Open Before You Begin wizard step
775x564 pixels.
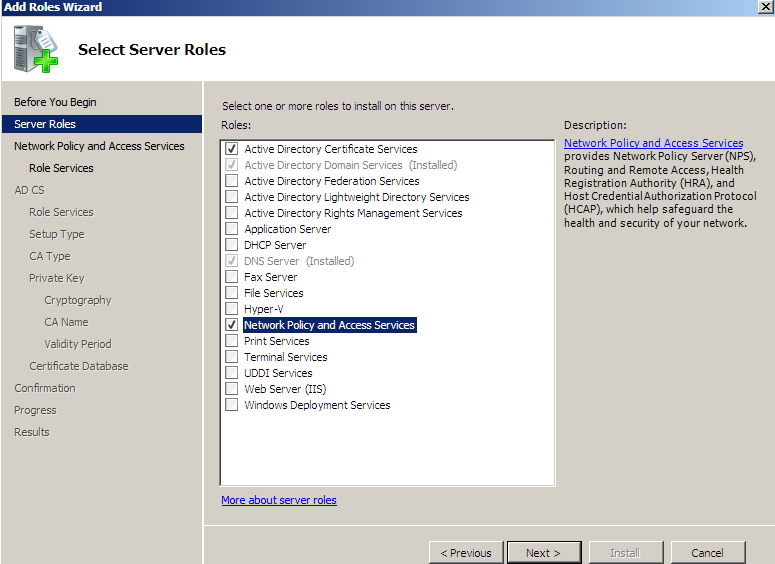pos(55,102)
